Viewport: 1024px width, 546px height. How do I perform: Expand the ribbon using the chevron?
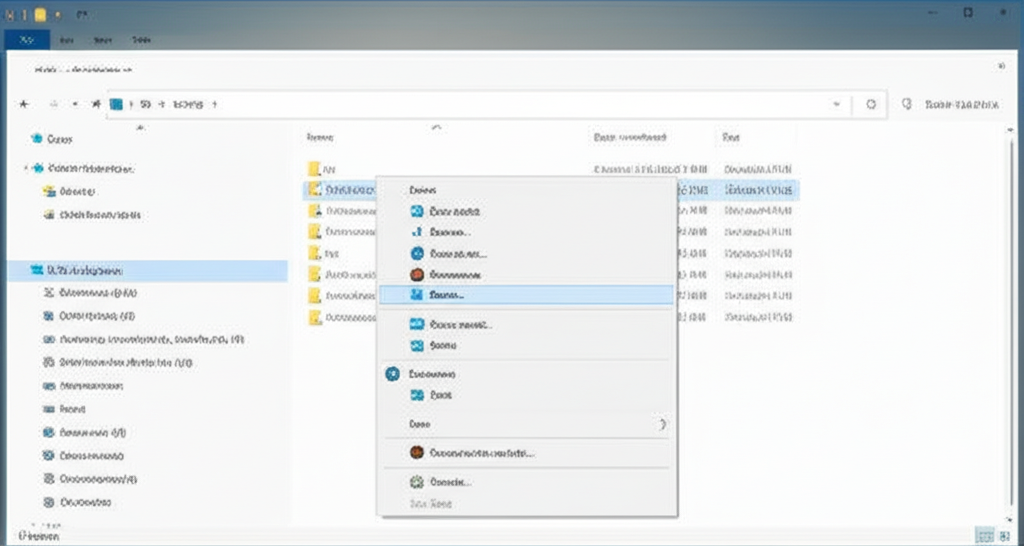(x=1002, y=67)
